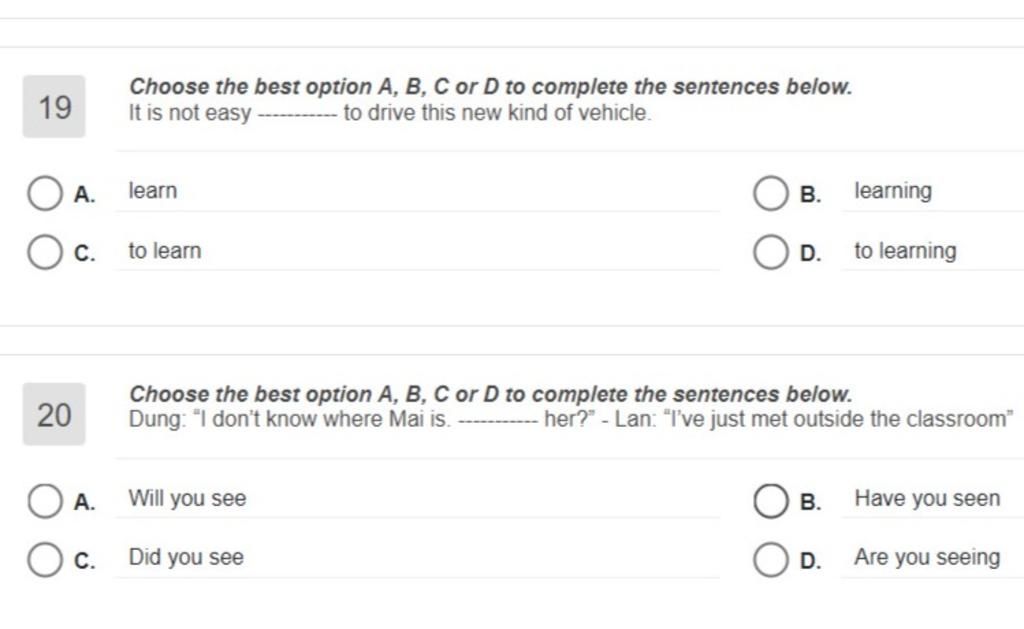The height and width of the screenshot is (629, 1024).
Task: Click the question number 20 badge
Action: (54, 414)
